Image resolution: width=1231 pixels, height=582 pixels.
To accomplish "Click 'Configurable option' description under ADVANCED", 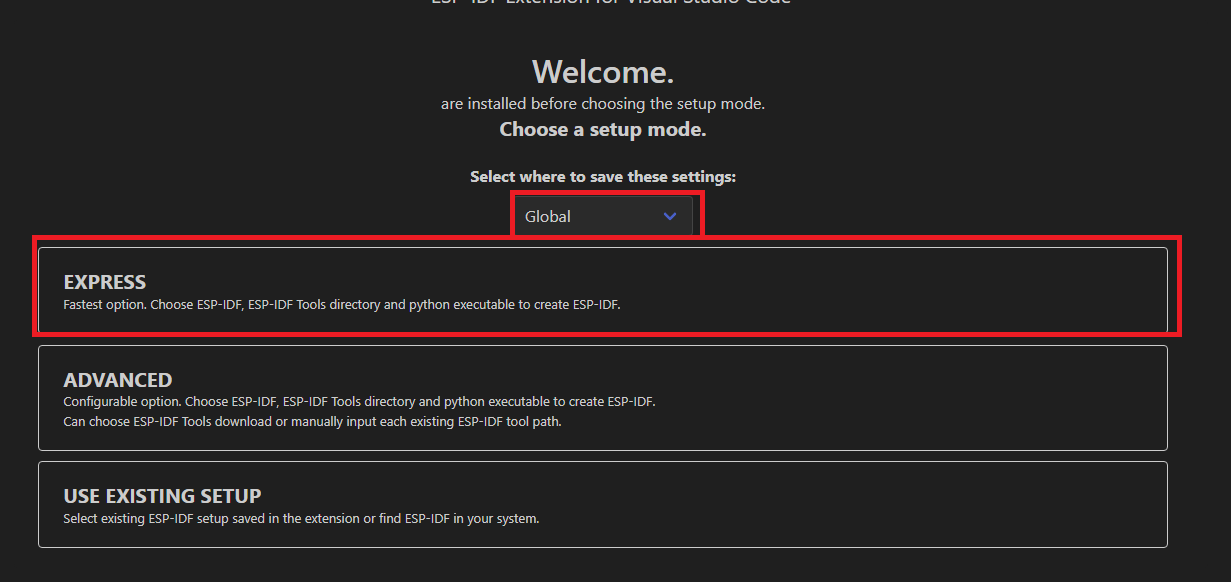I will pyautogui.click(x=359, y=401).
